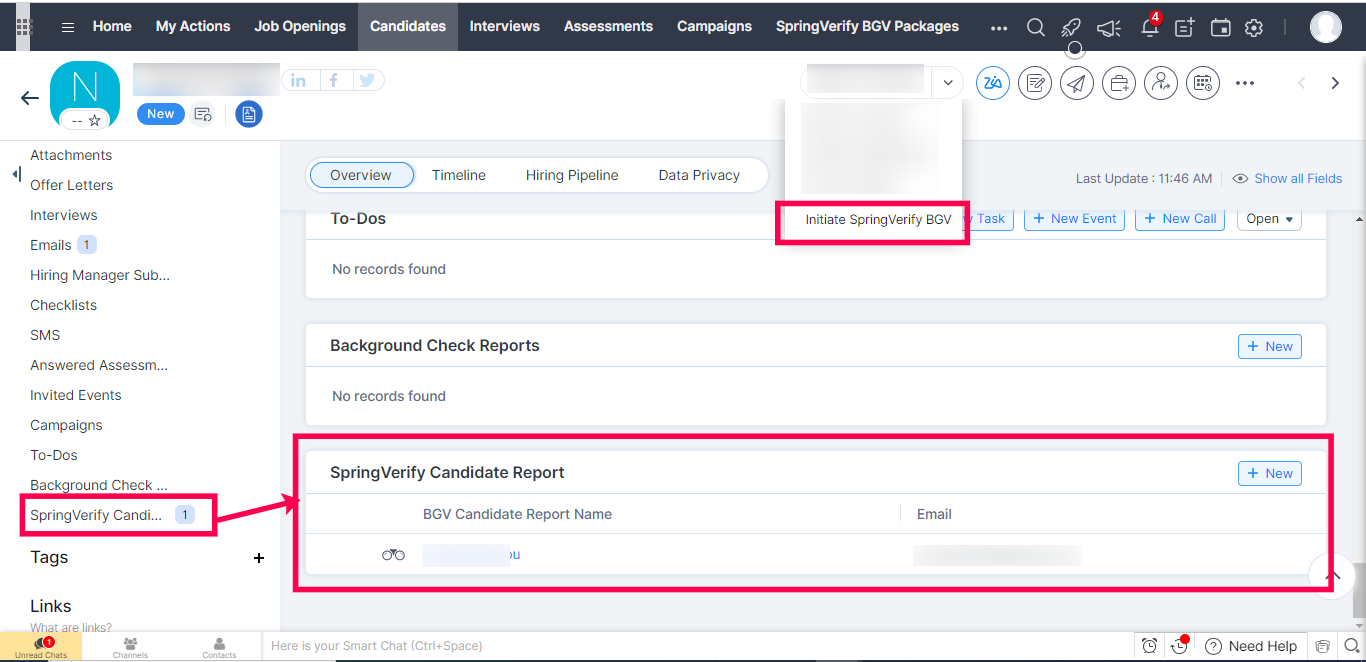Collapse the related list sidebar
Image resolution: width=1366 pixels, height=662 pixels.
point(16,174)
